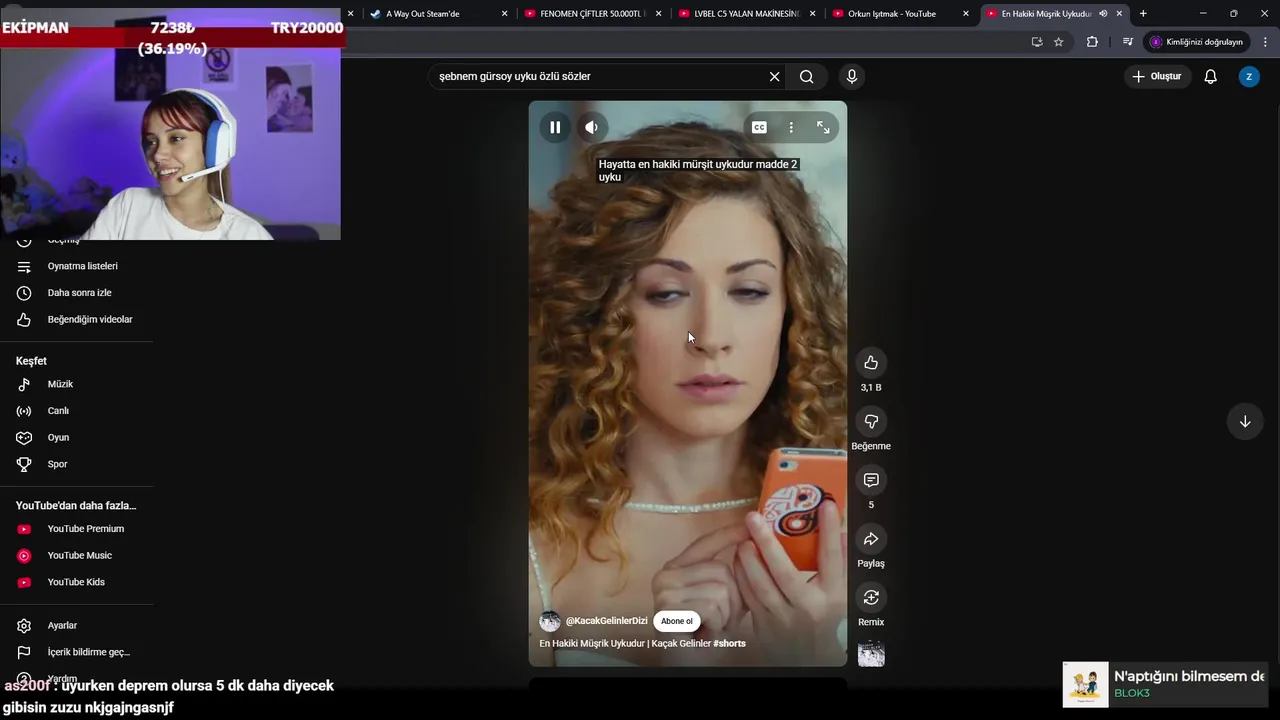Image resolution: width=1280 pixels, height=720 pixels.
Task: Start voice search with microphone
Action: pos(852,76)
